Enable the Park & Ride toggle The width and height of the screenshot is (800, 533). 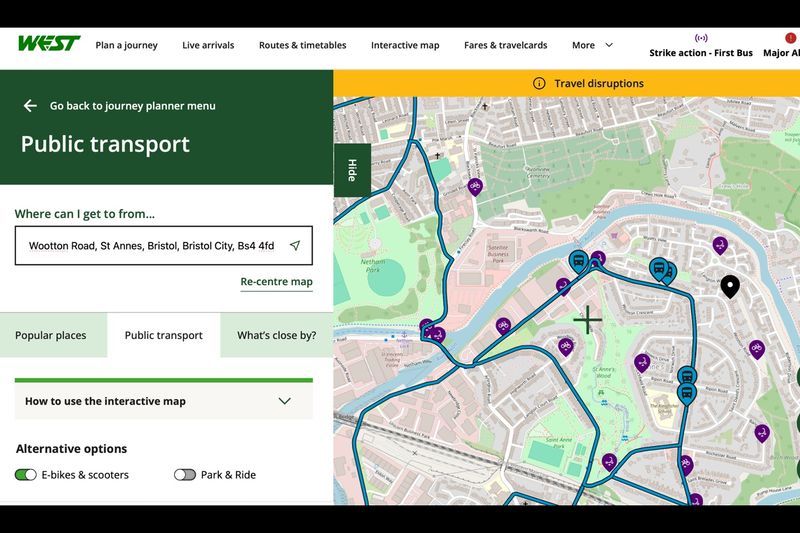pos(185,475)
